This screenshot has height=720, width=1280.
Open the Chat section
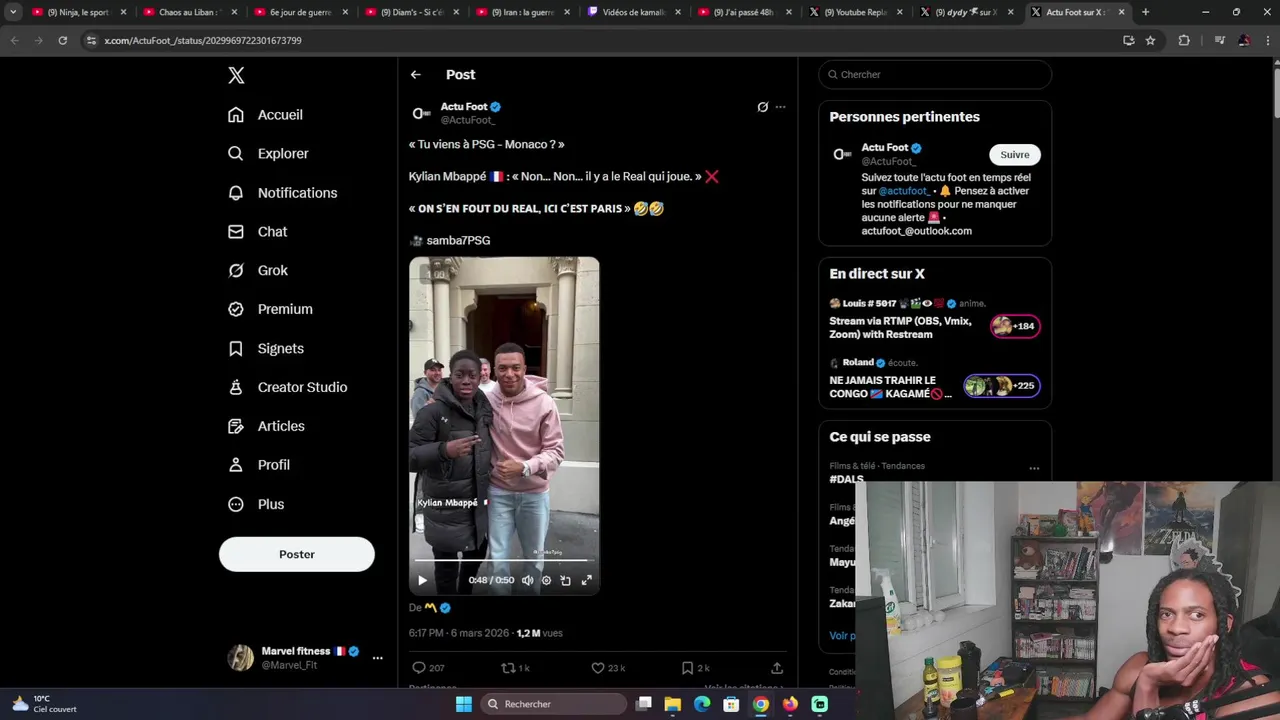[x=257, y=232]
